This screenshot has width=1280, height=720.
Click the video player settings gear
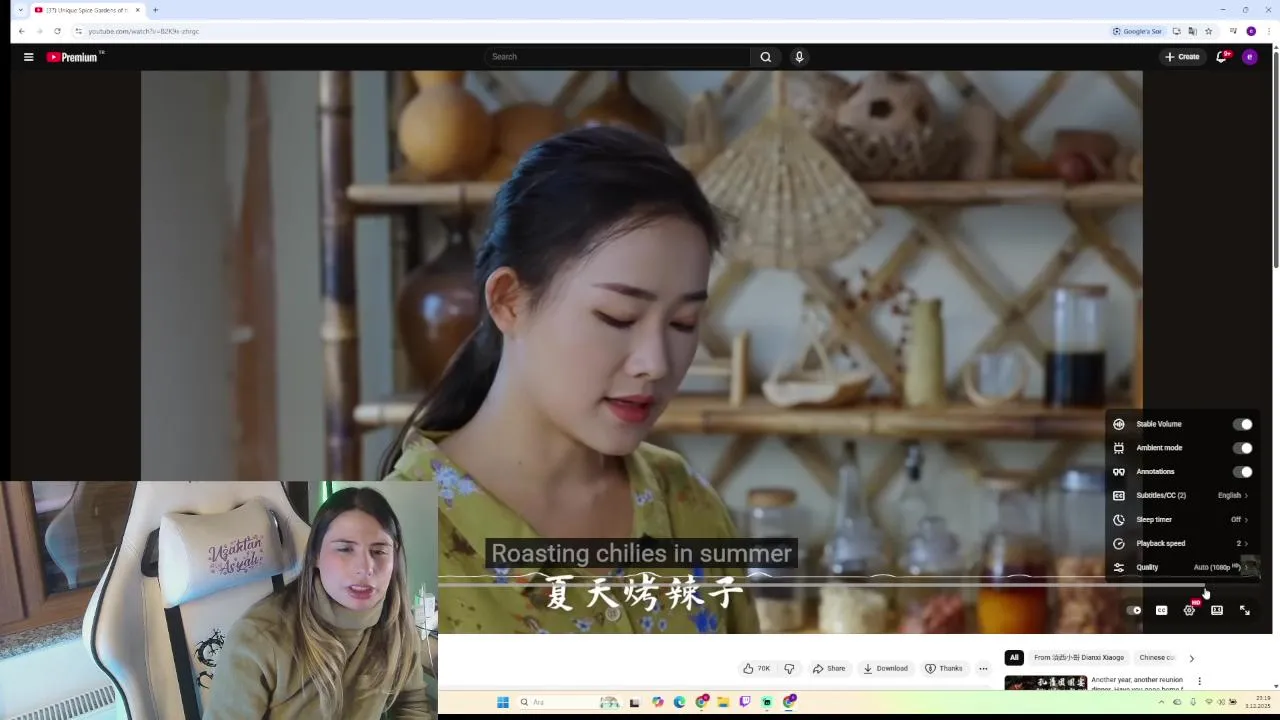[x=1189, y=610]
